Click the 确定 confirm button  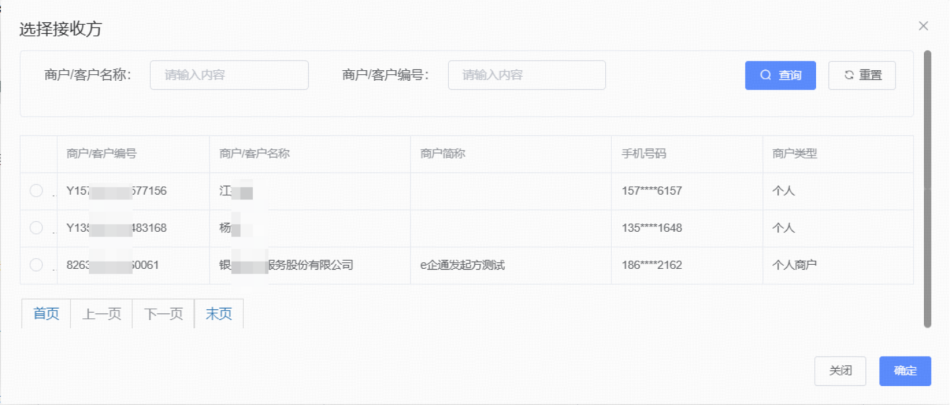tap(905, 371)
